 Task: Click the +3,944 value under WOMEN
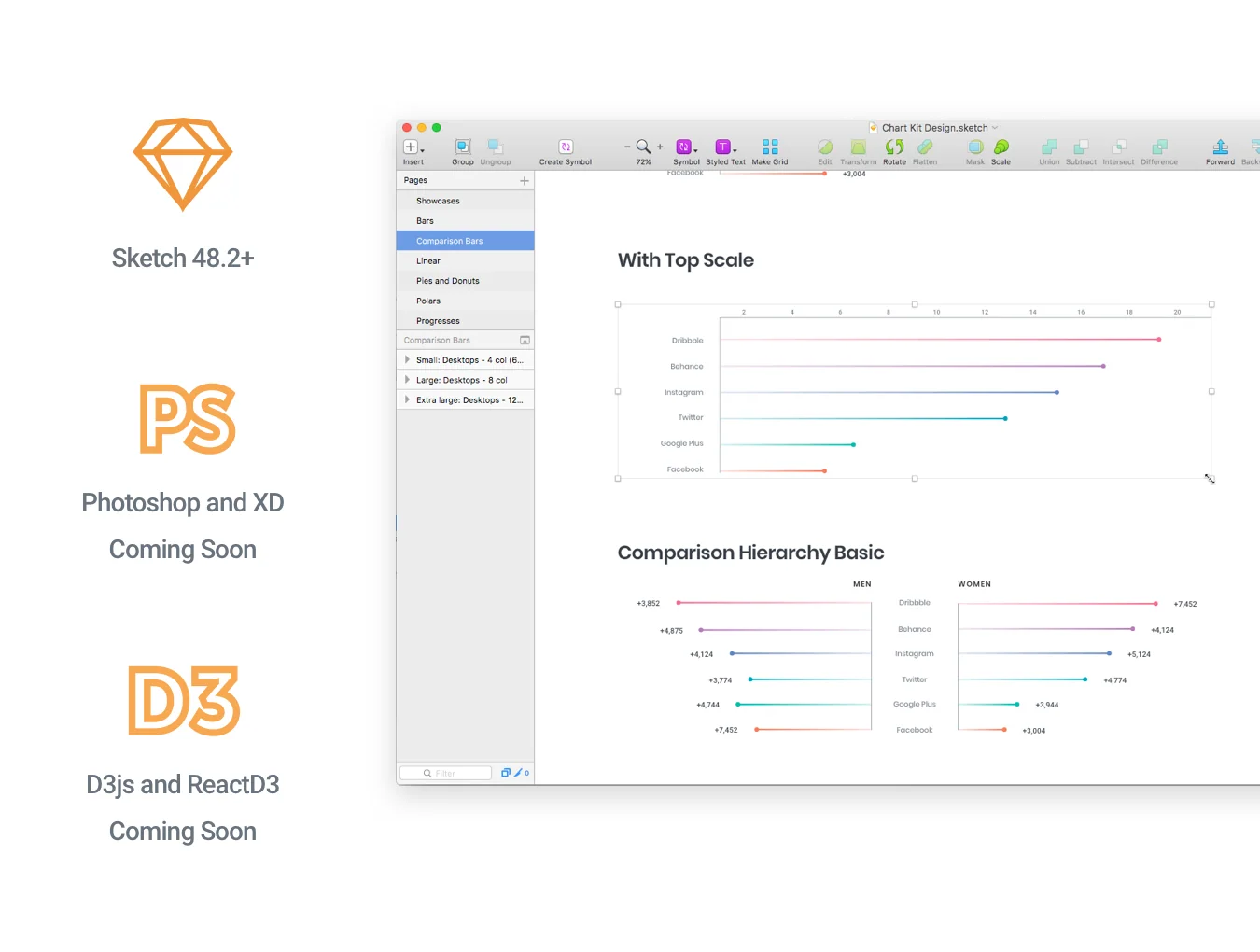[x=1047, y=706]
